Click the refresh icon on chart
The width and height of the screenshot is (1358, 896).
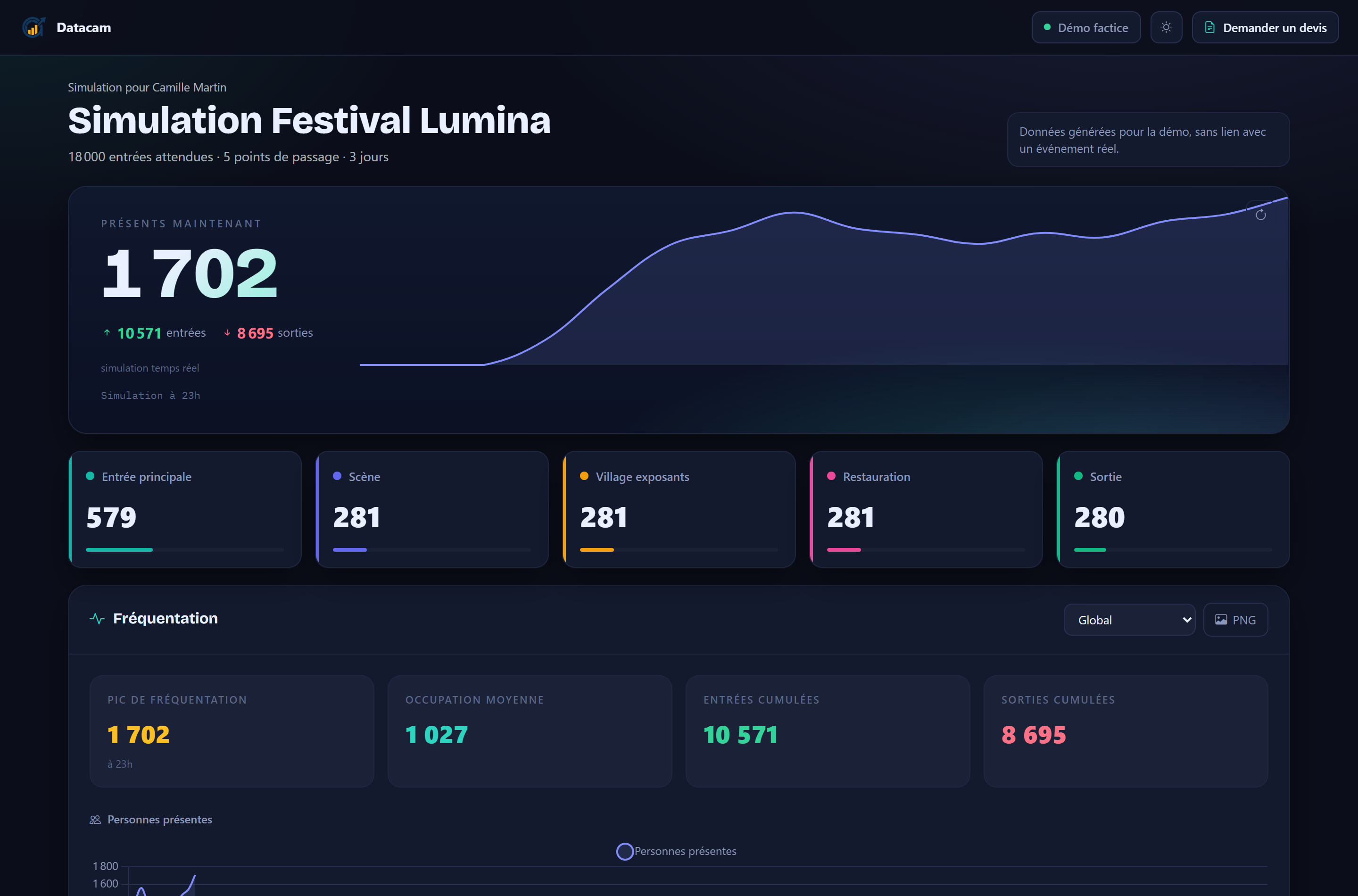point(1260,215)
